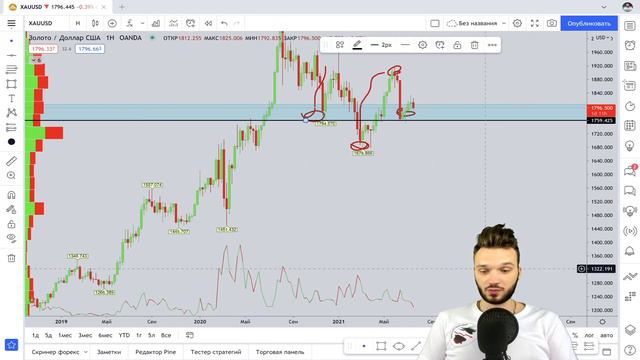This screenshot has height=360, width=640.
Task: Select the rectangle shapes tool in sidebar
Action: pos(11,84)
